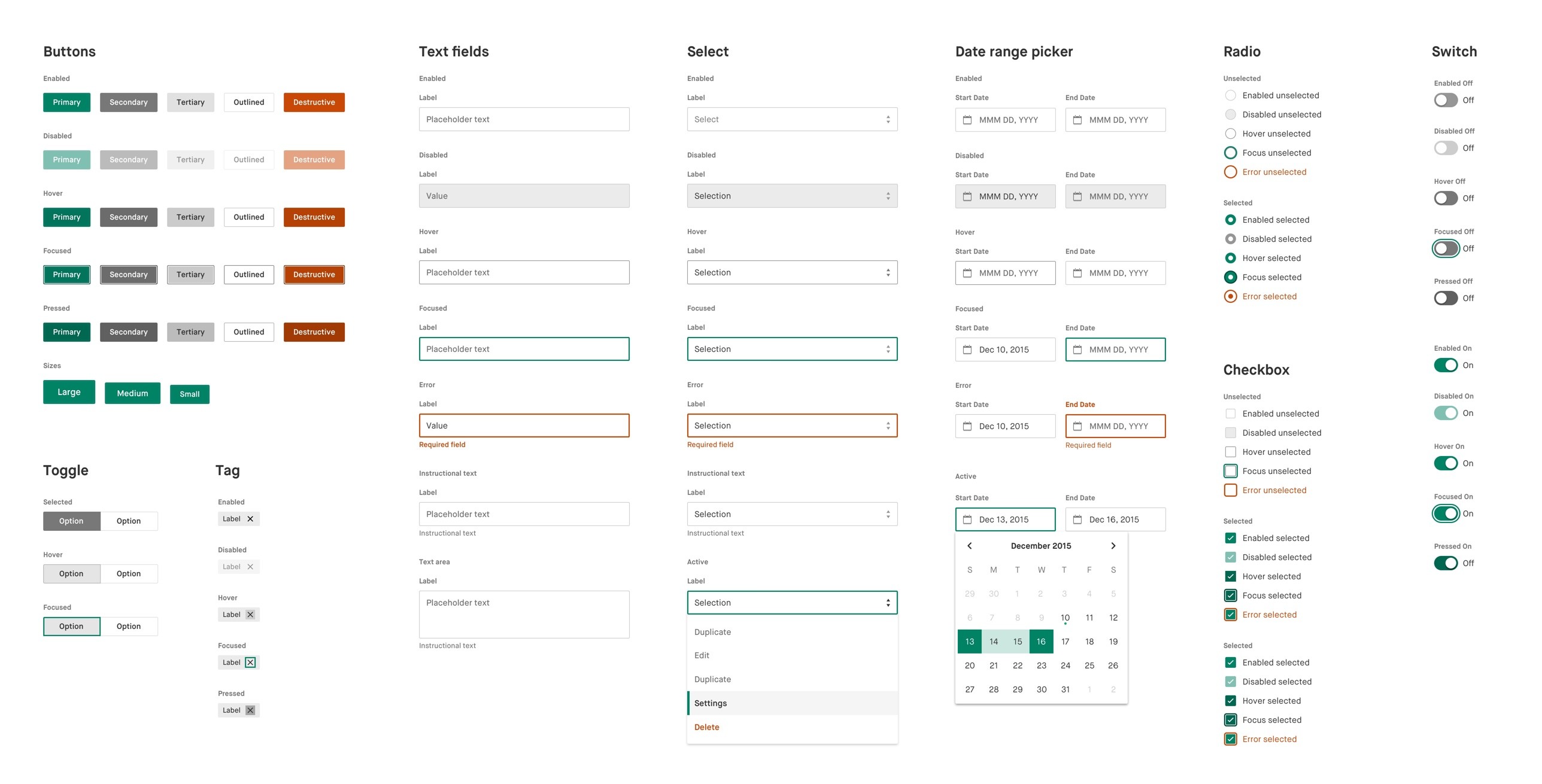Screen dimensions: 1542x784
Task: Open the Hover state Selection dropdown
Action: 792,273
